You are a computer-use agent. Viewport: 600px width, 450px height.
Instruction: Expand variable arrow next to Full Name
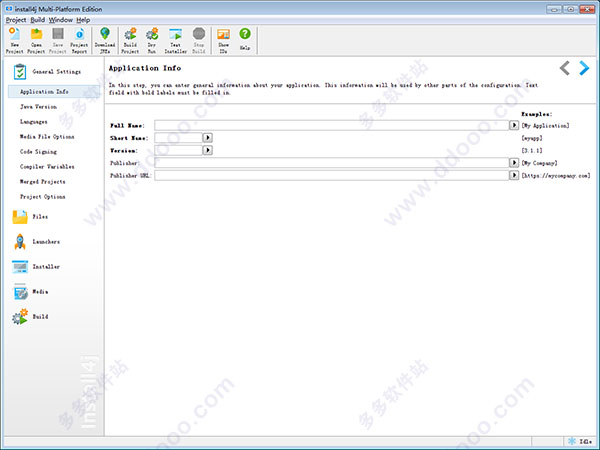pyautogui.click(x=514, y=125)
